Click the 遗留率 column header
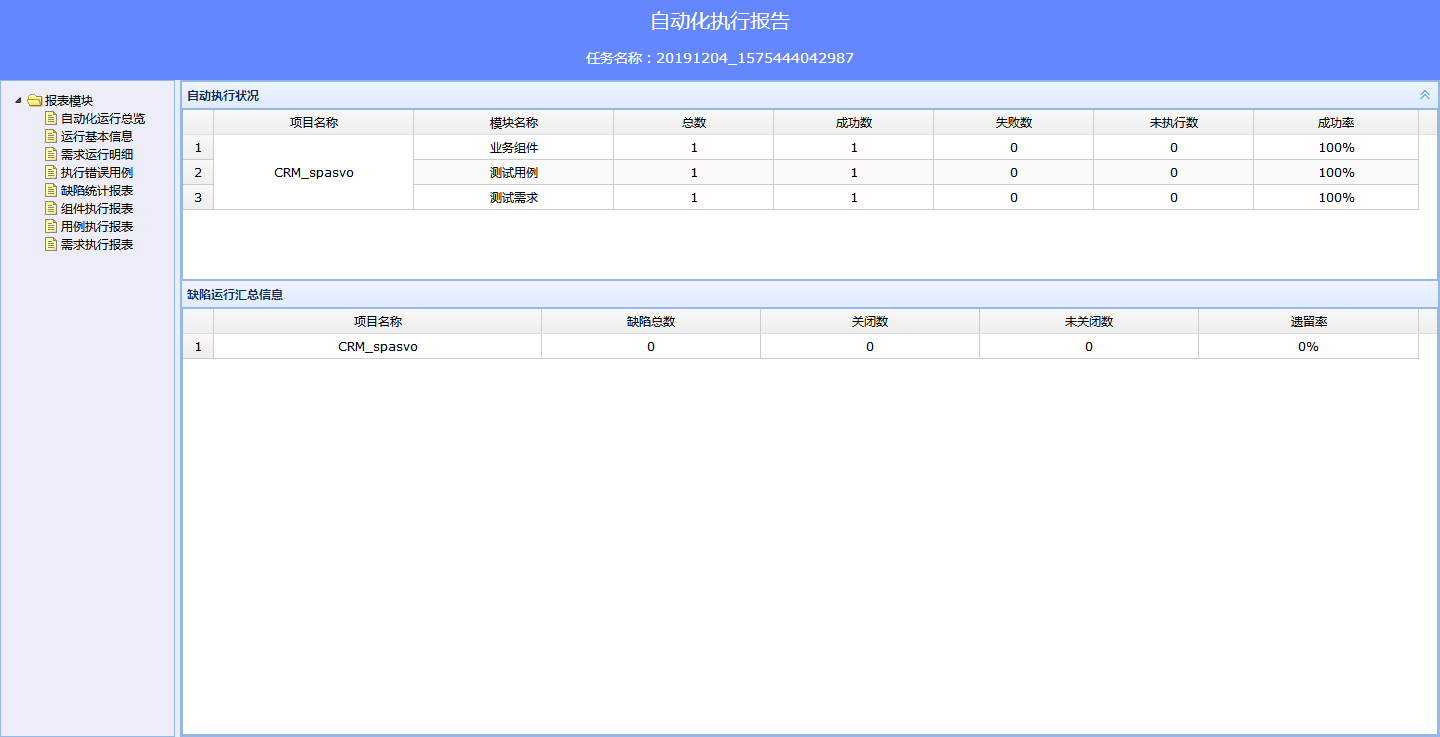 [x=1308, y=321]
